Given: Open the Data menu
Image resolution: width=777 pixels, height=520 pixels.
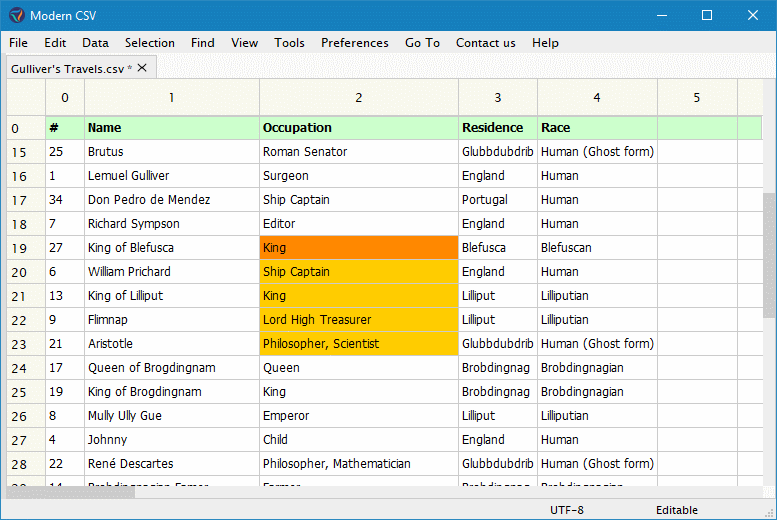Looking at the screenshot, I should [x=96, y=43].
